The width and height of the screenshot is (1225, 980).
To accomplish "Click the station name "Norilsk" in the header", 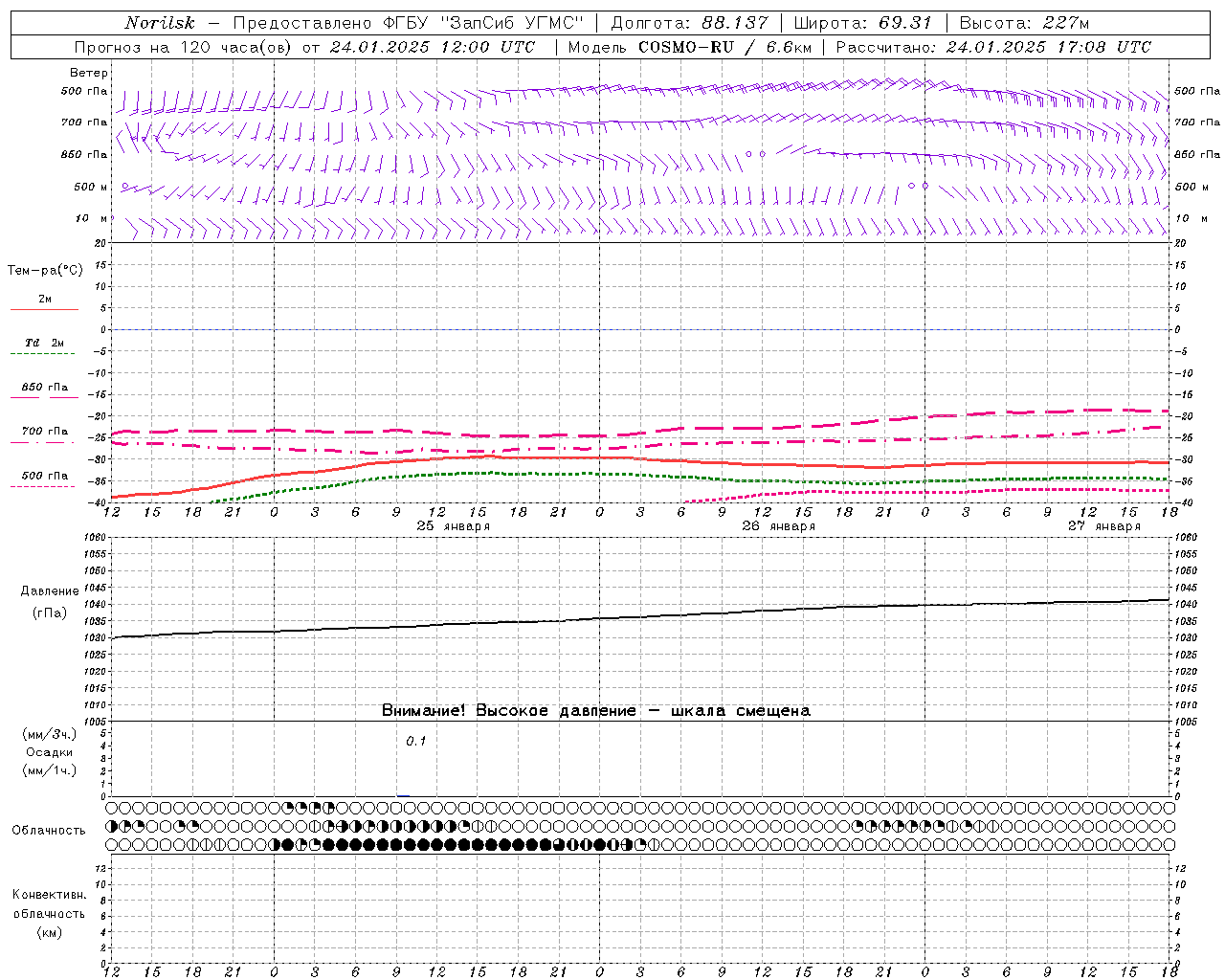I will (x=159, y=23).
